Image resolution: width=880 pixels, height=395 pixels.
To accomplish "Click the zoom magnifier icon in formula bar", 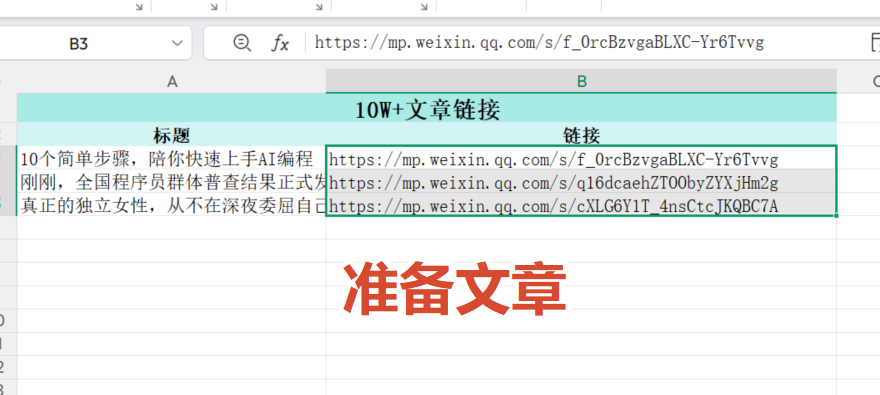I will pyautogui.click(x=242, y=43).
